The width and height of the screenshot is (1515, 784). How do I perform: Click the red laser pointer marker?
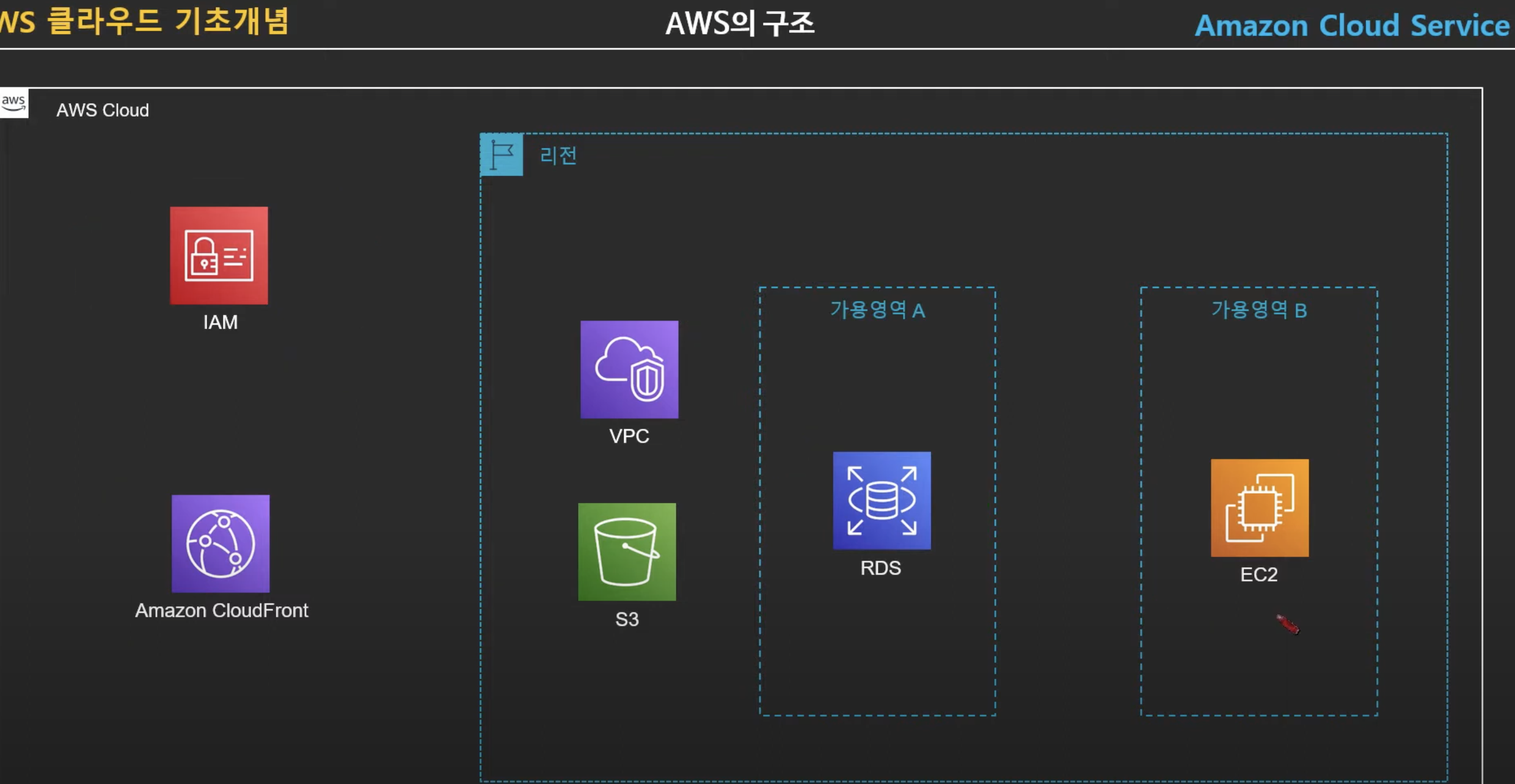1288,625
